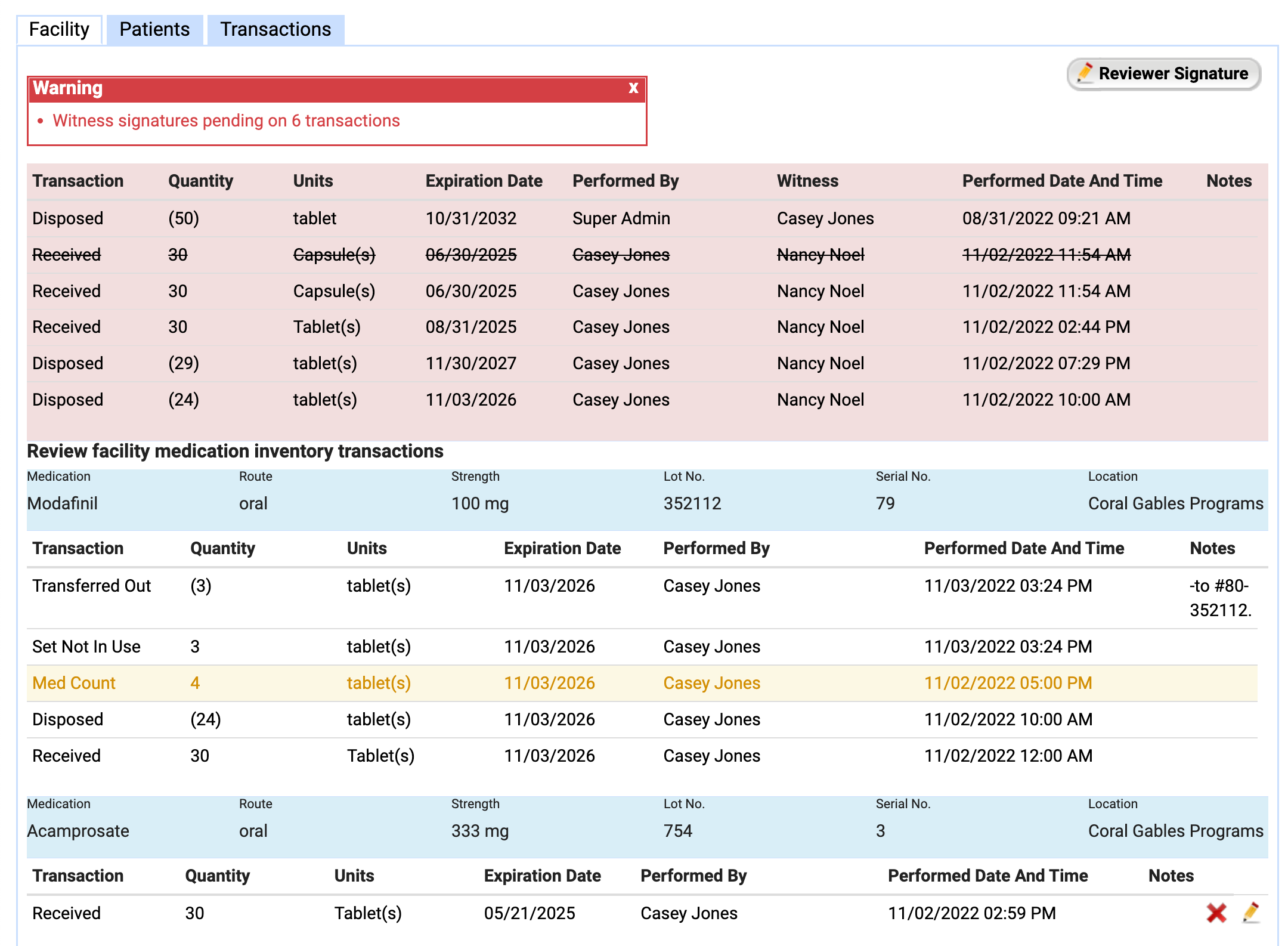Image resolution: width=1288 pixels, height=946 pixels.
Task: Switch to the Patients tab
Action: tap(154, 29)
